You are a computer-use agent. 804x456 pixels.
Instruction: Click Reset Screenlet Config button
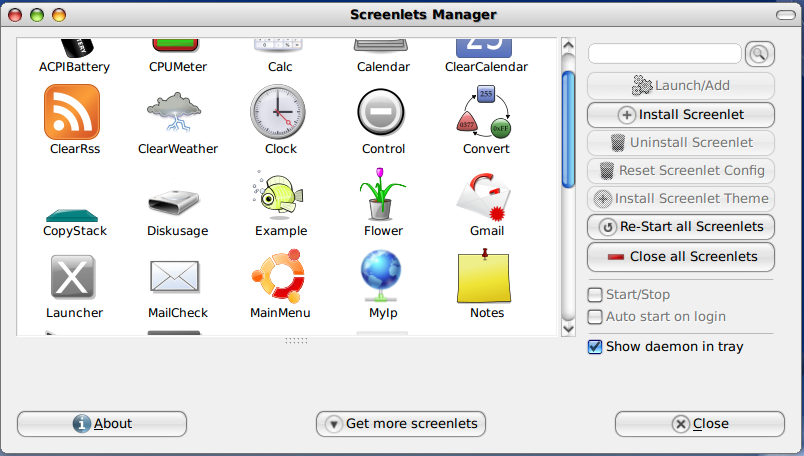(681, 171)
